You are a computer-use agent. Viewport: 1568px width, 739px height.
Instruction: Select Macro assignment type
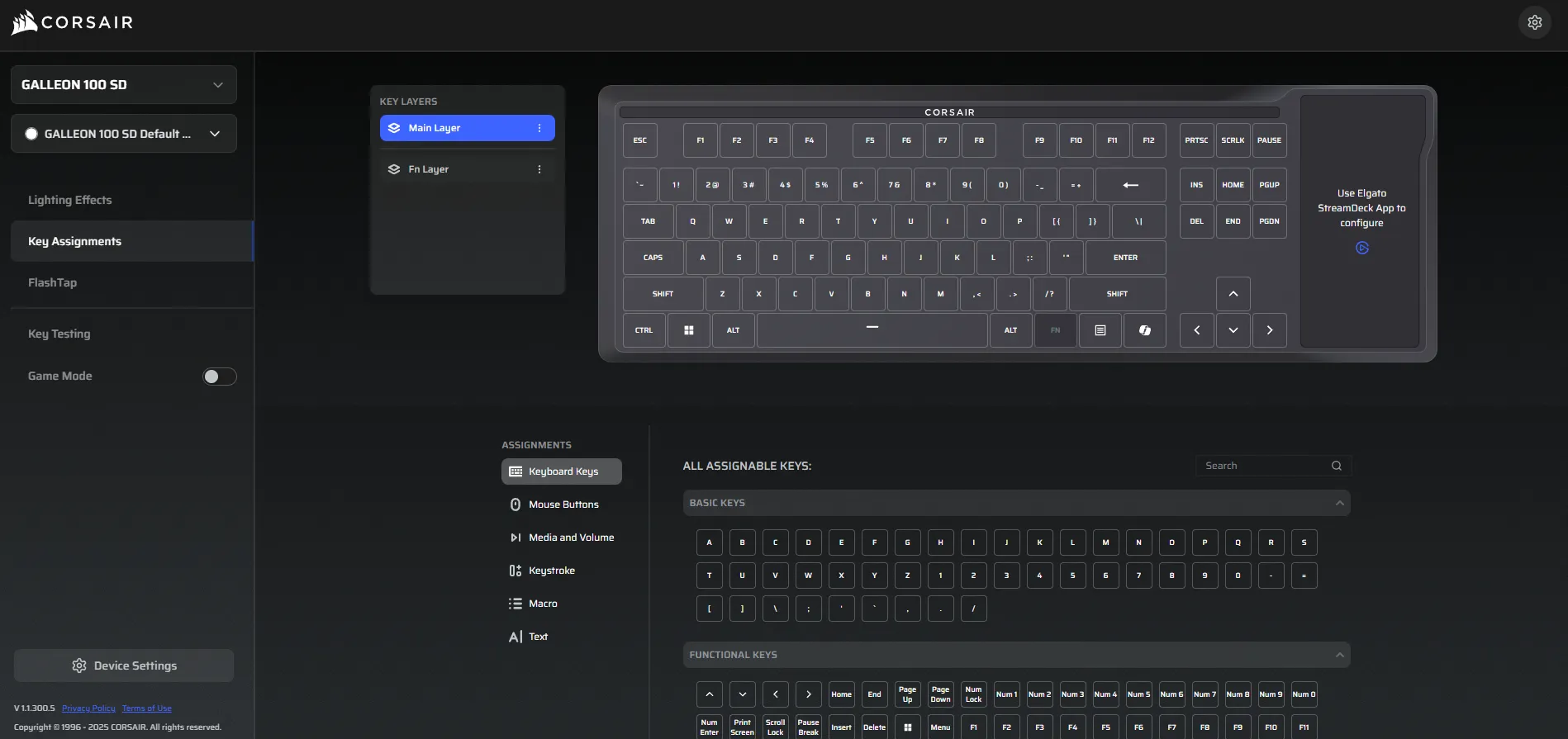tap(562, 604)
